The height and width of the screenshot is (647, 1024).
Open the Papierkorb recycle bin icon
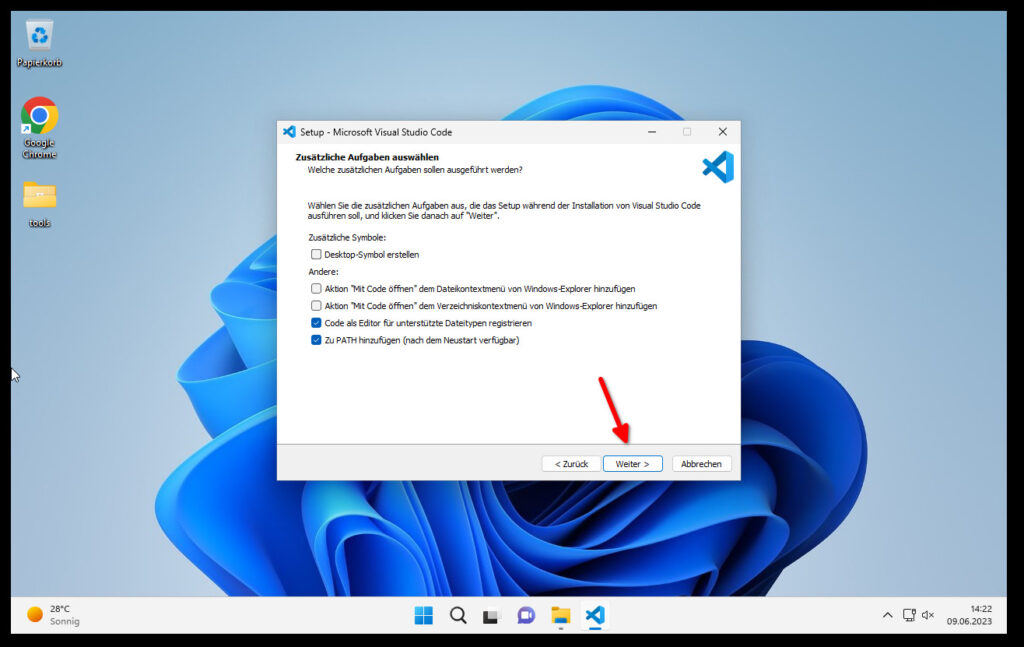click(39, 42)
